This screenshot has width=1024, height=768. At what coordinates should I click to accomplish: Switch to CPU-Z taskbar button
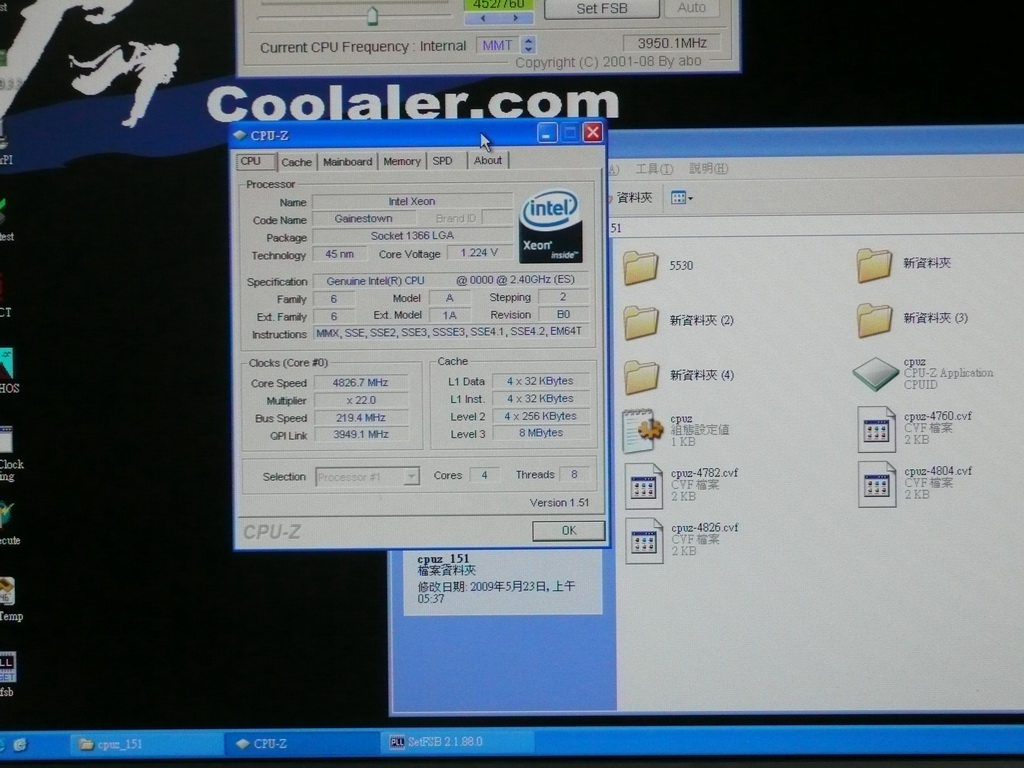pyautogui.click(x=302, y=743)
